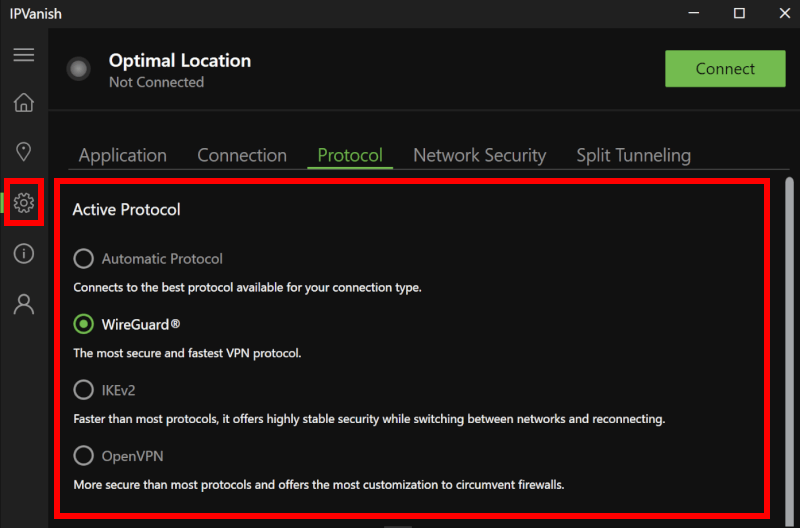Maximize the IPVanish window

click(739, 13)
